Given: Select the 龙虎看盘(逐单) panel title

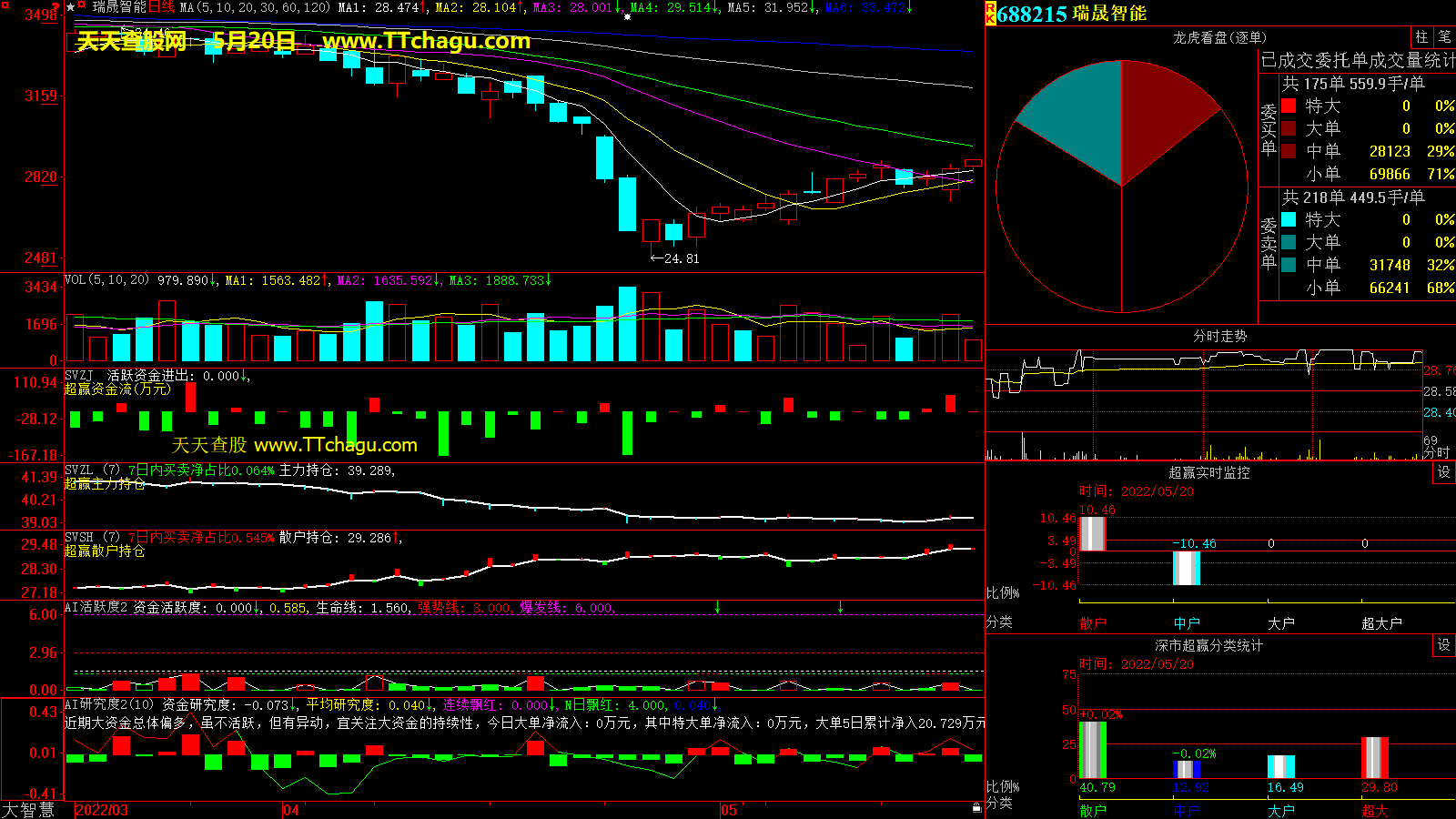Looking at the screenshot, I should point(1218,37).
